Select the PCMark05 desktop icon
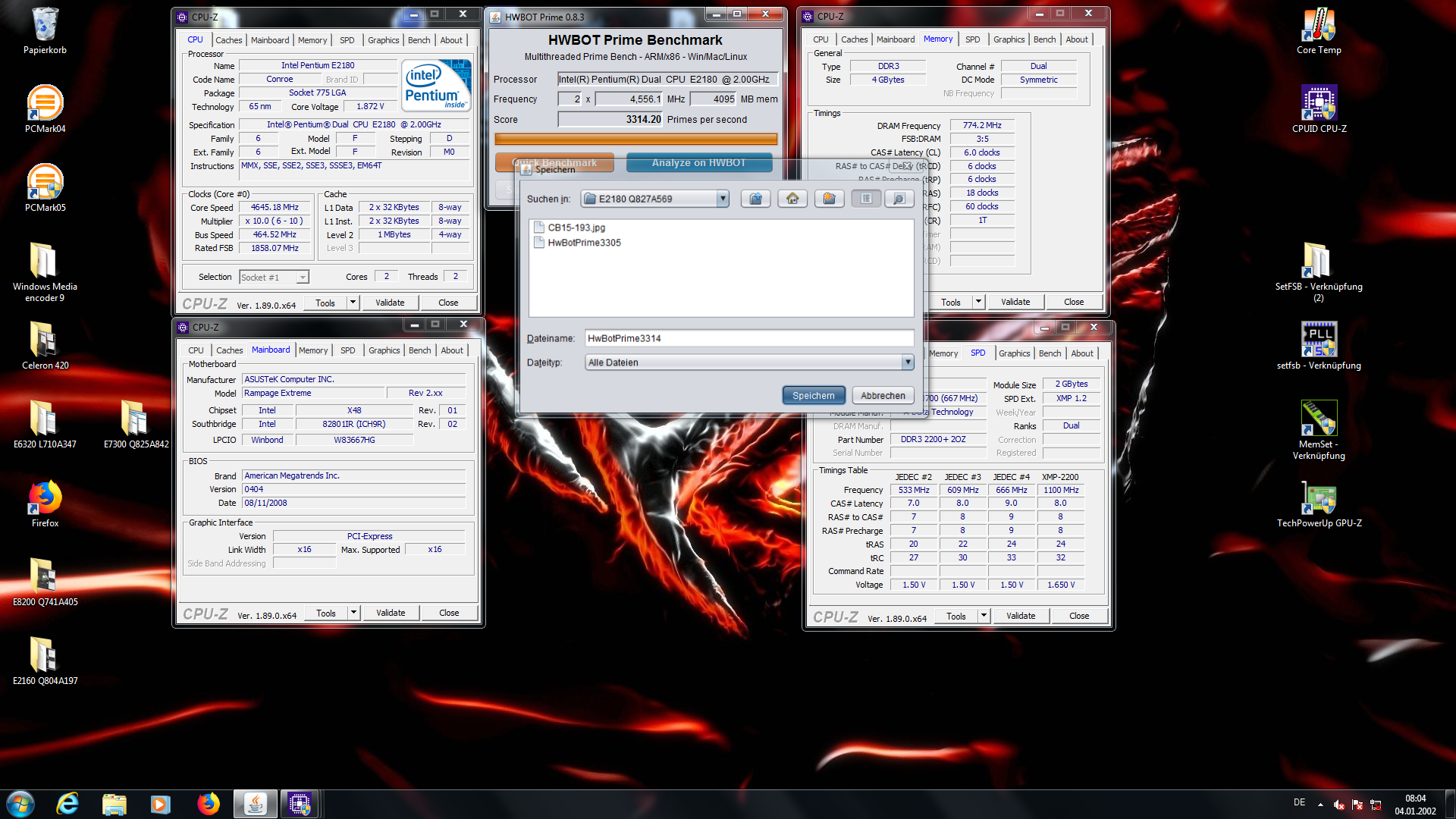 click(45, 188)
